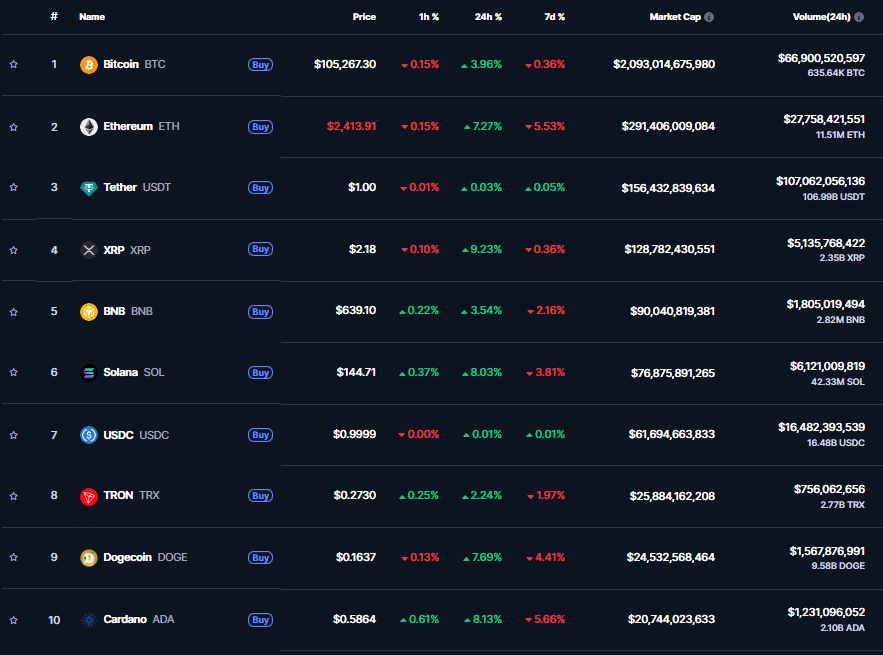The image size is (883, 655).
Task: Open the BNB name link
Action: [x=128, y=311]
